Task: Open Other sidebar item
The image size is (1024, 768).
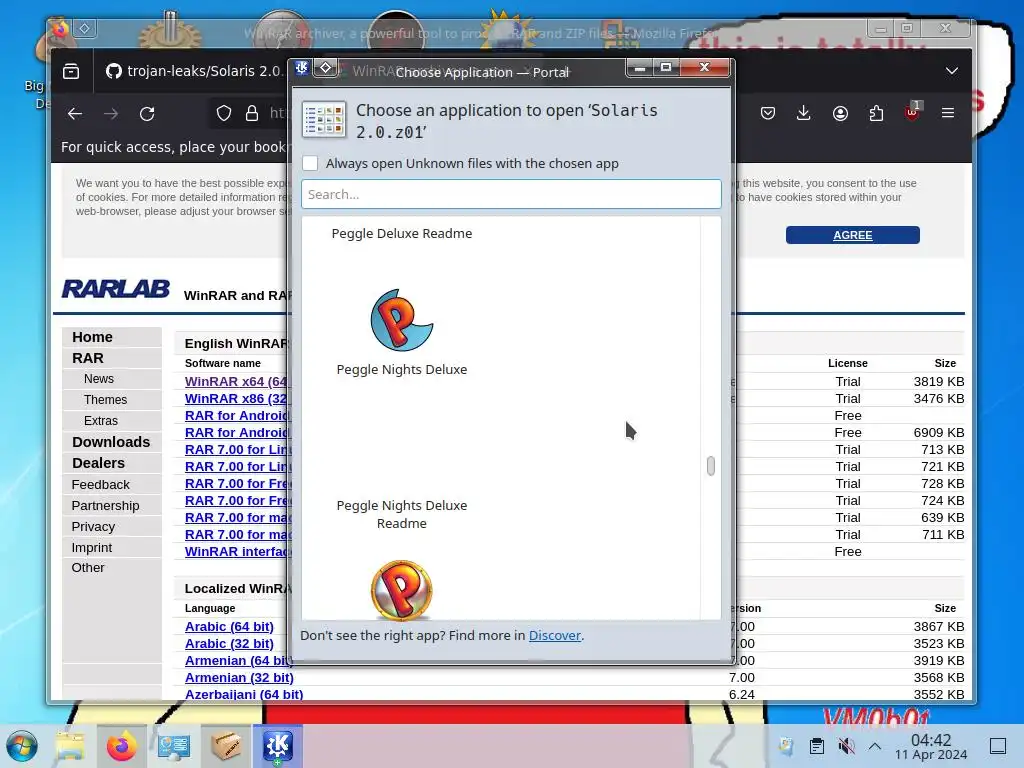Action: [88, 568]
